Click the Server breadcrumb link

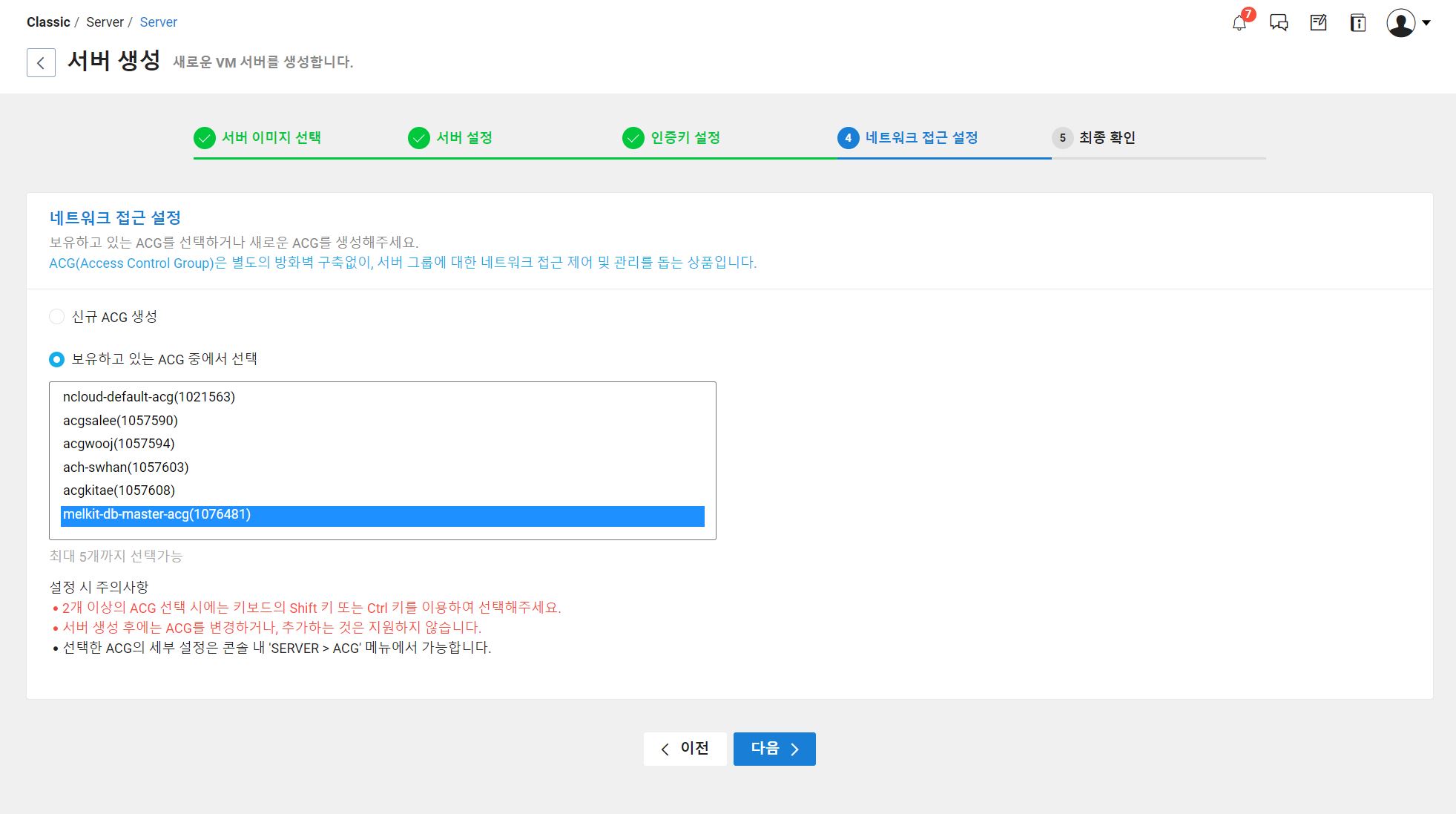pyautogui.click(x=158, y=22)
